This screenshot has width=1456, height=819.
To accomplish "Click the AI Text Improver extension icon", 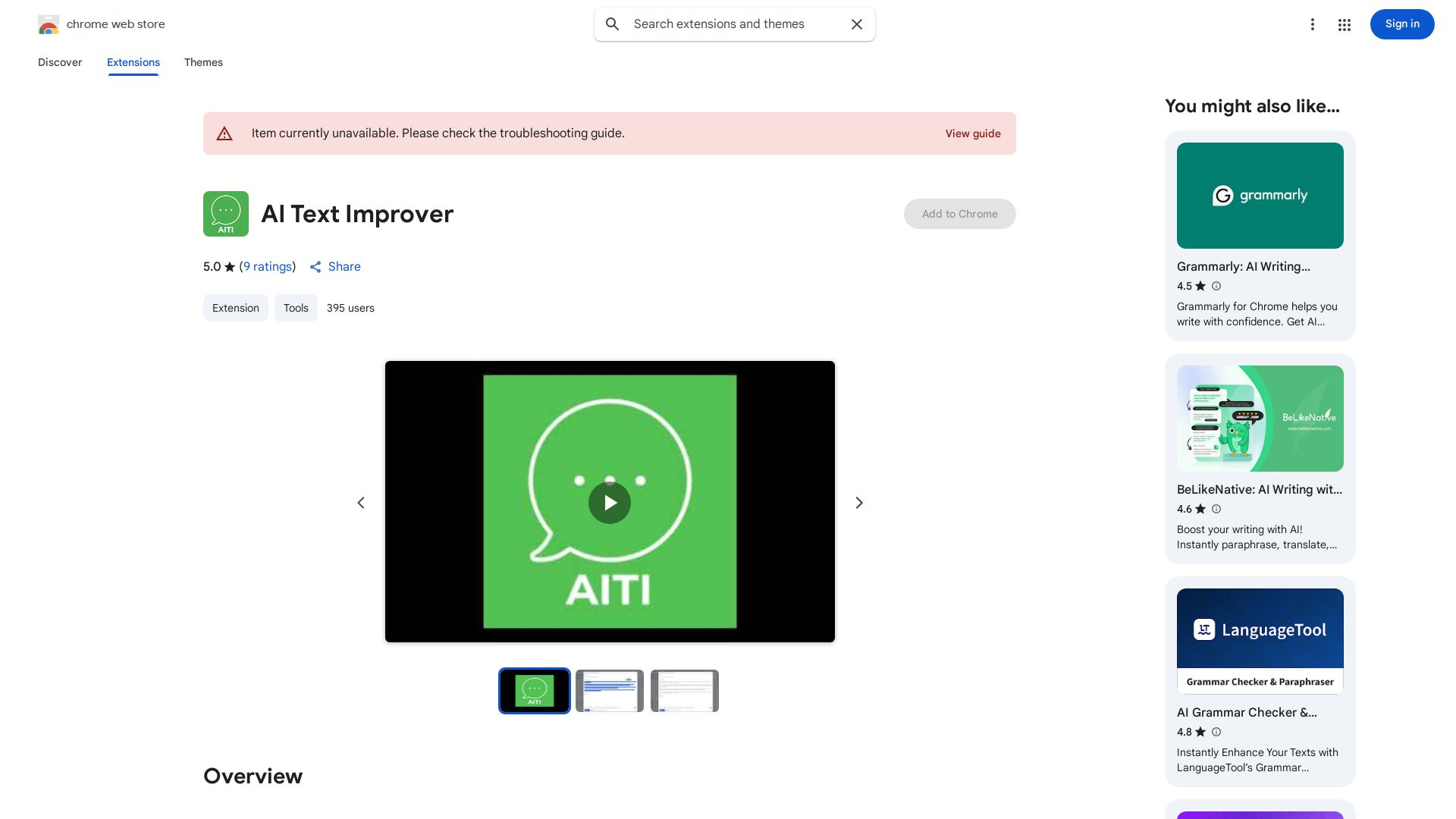I will 225,214.
